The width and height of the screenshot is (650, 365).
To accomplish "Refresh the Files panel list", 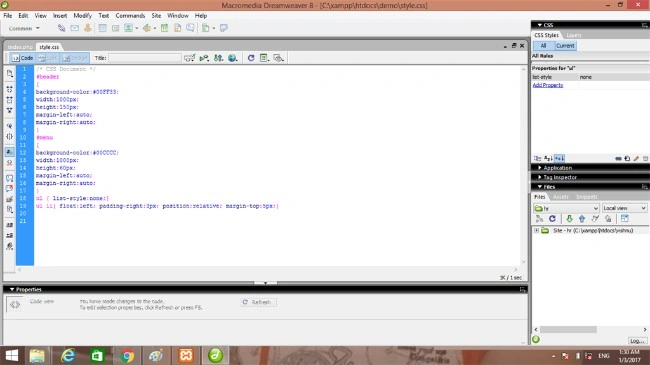I will (x=552, y=219).
